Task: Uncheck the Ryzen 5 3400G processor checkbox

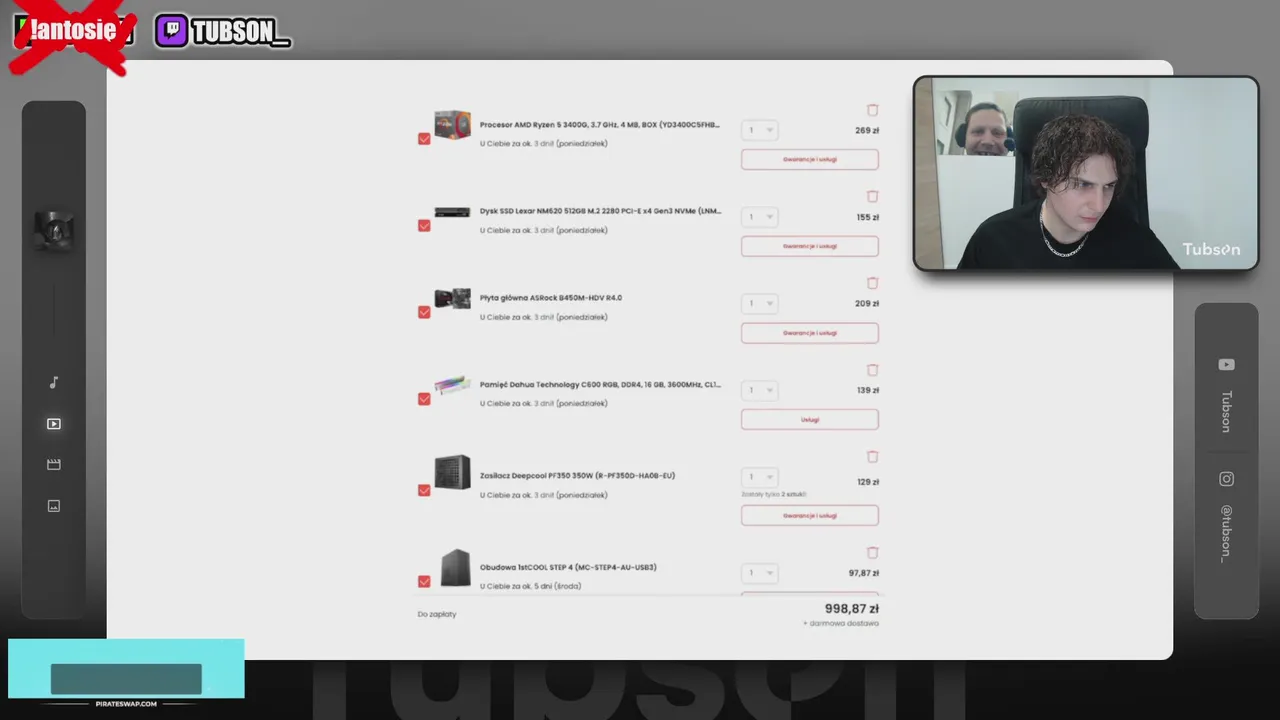Action: click(424, 139)
